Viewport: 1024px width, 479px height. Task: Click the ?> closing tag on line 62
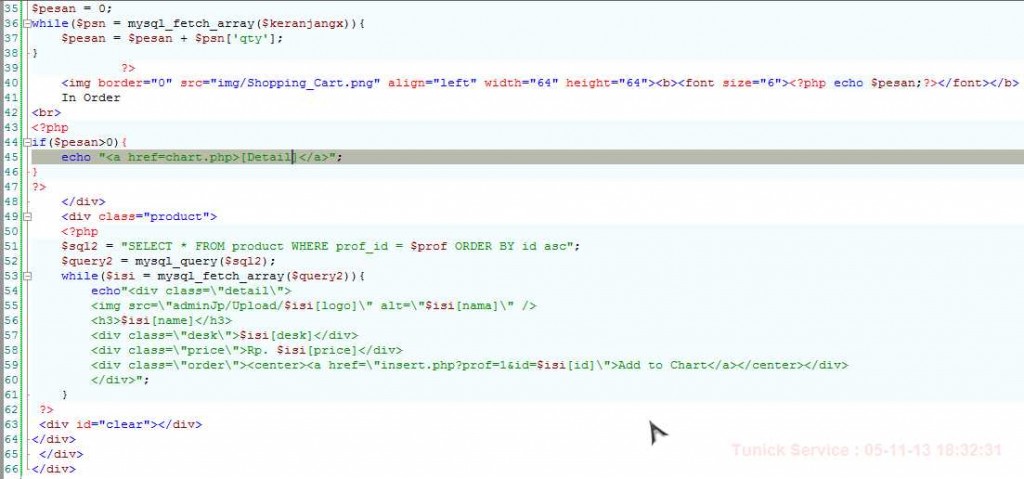point(46,410)
